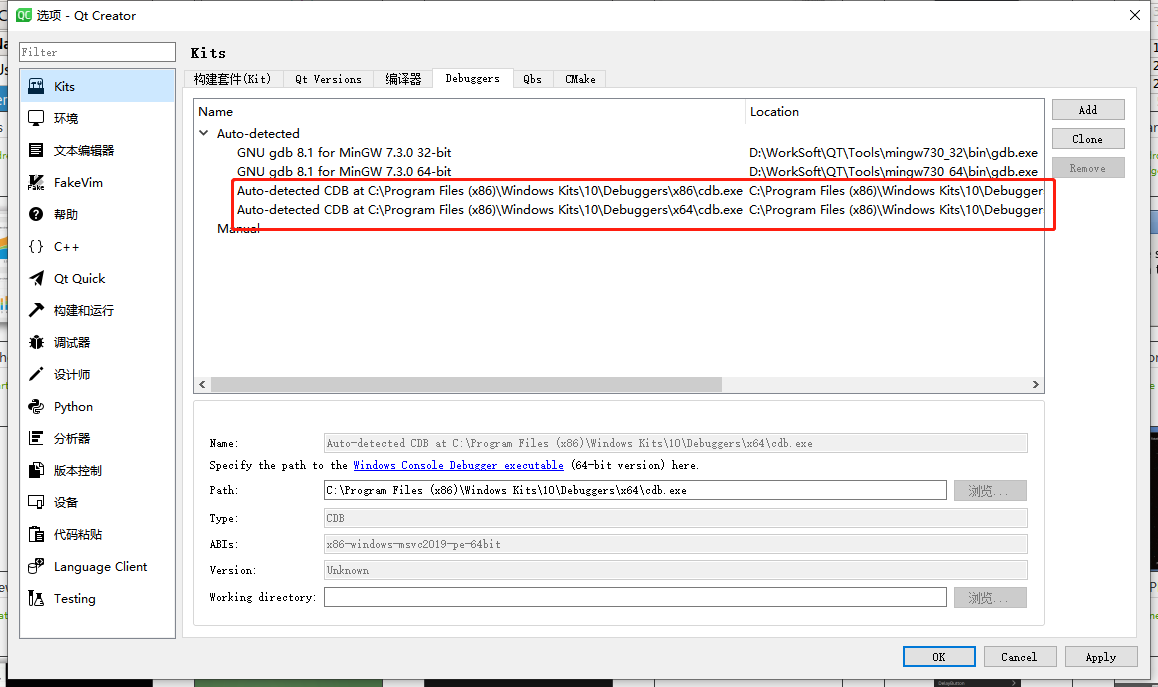
Task: Click the Type field showing CDB
Action: pos(676,519)
